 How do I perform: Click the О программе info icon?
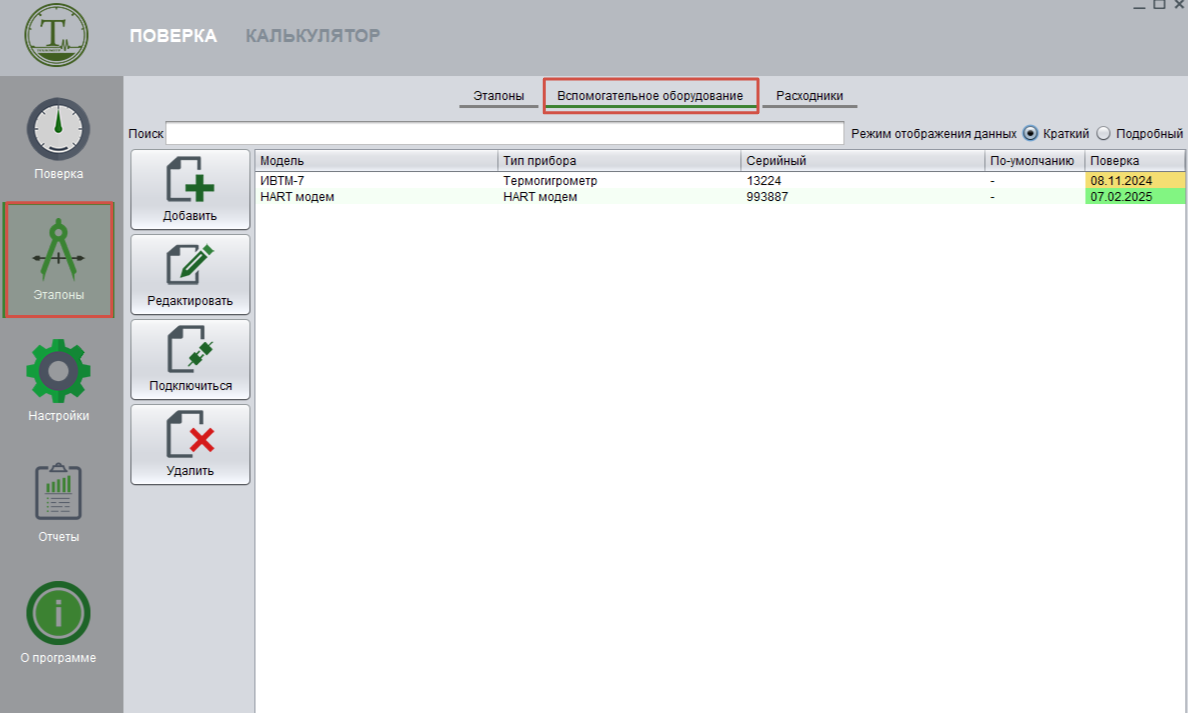[58, 613]
